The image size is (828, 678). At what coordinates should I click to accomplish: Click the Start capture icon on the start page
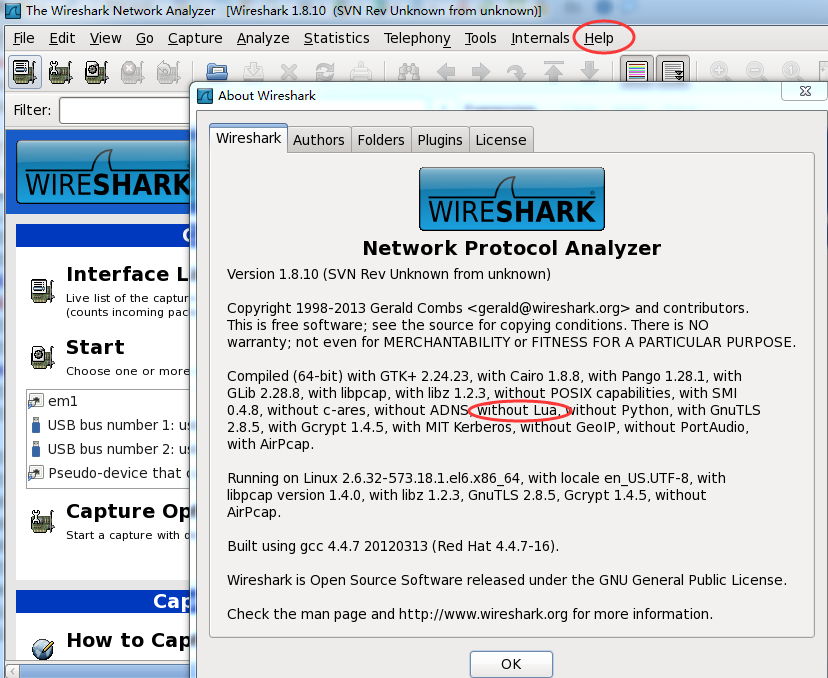[42, 357]
